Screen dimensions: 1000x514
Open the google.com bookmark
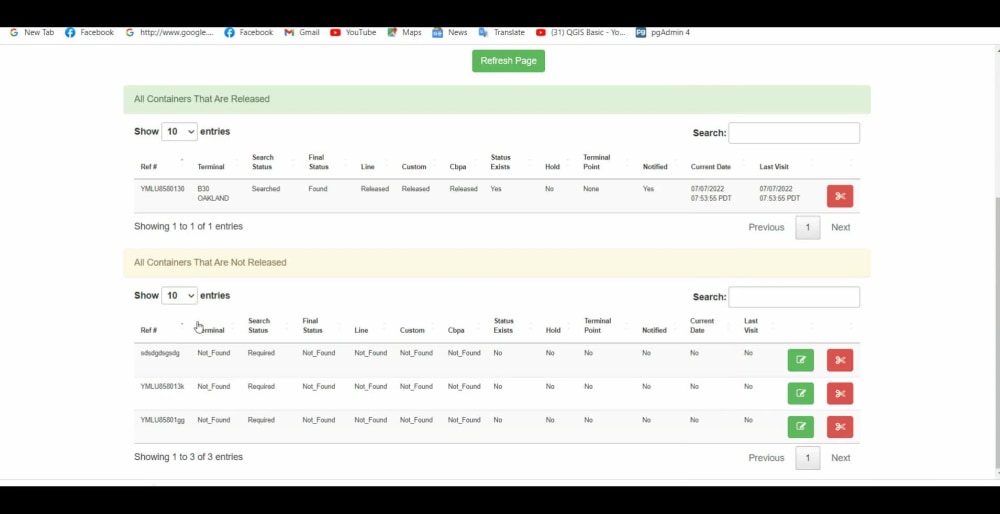(170, 33)
